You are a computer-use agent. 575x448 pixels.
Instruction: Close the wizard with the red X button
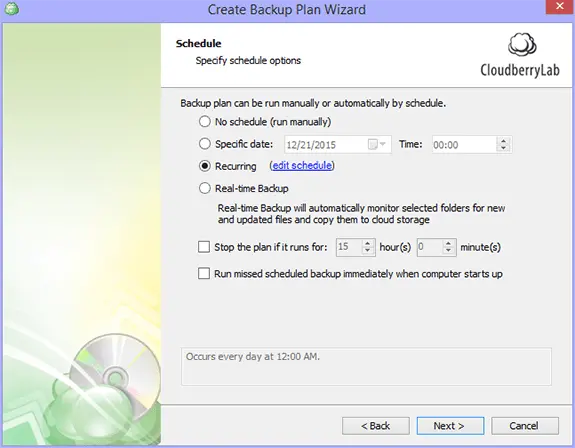[560, 7]
